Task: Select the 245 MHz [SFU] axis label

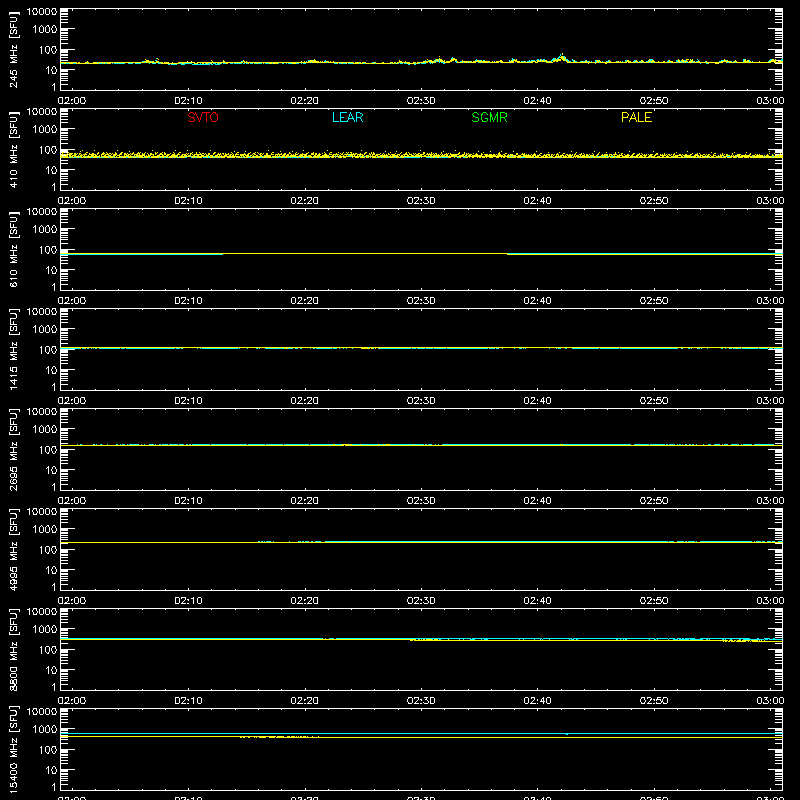Action: click(x=14, y=49)
